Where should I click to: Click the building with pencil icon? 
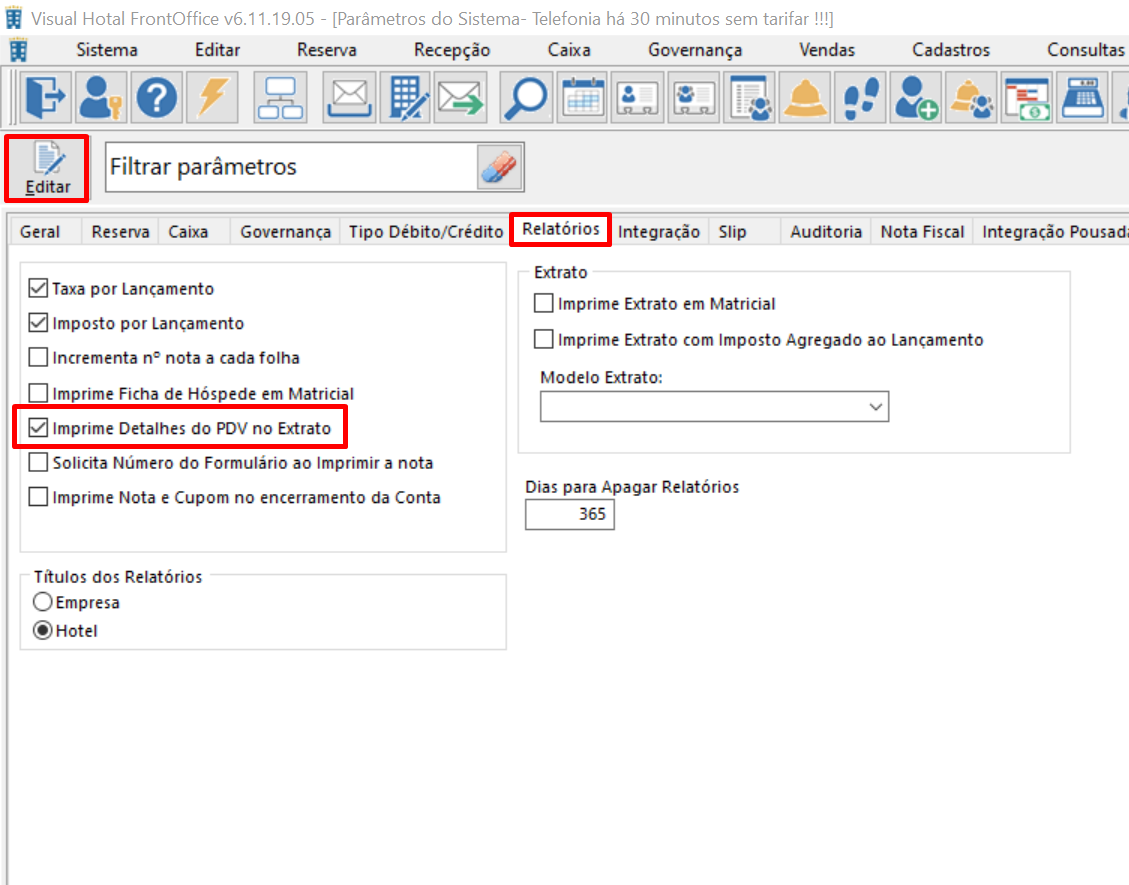(405, 97)
